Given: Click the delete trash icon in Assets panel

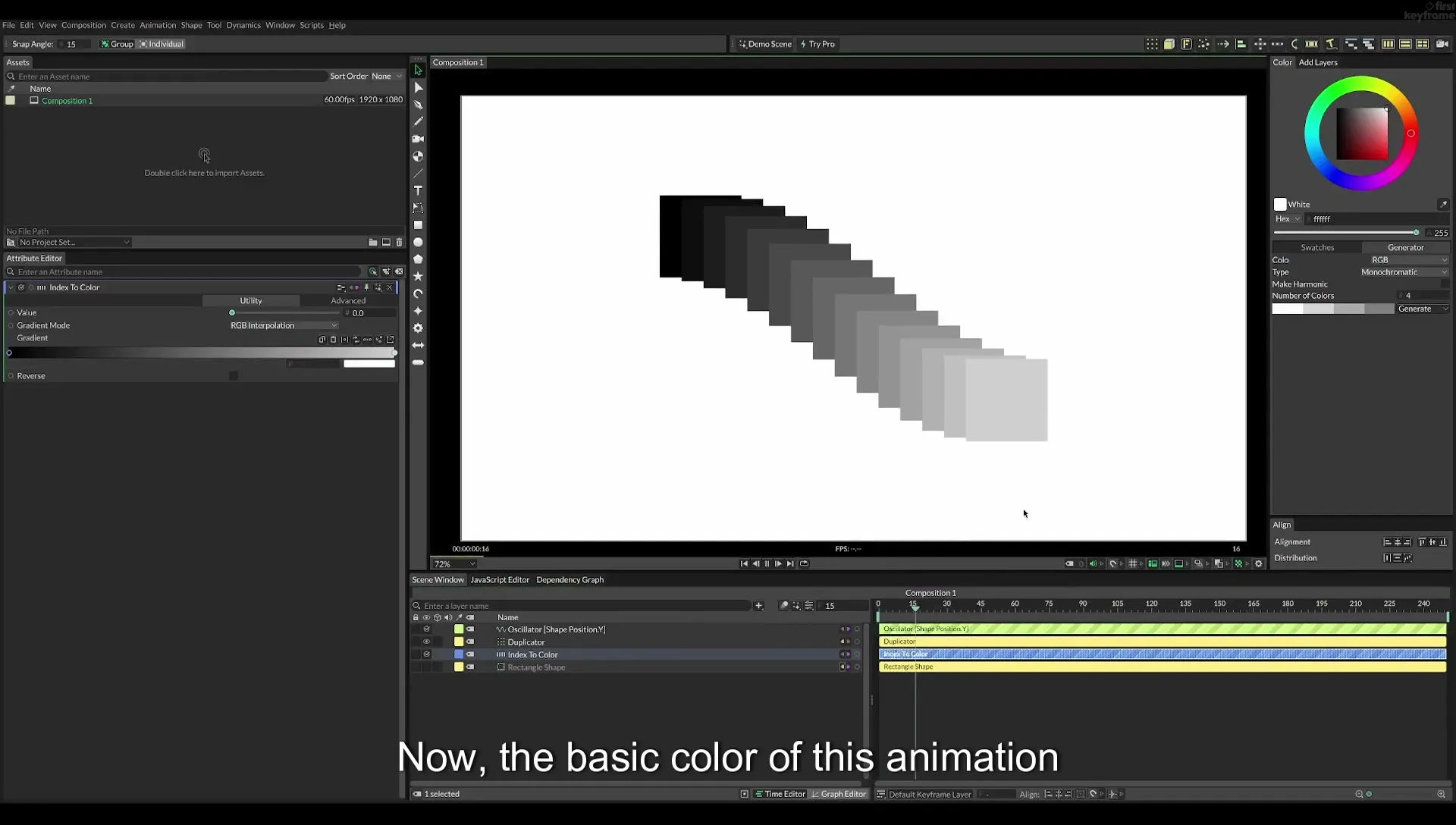Looking at the screenshot, I should 399,243.
